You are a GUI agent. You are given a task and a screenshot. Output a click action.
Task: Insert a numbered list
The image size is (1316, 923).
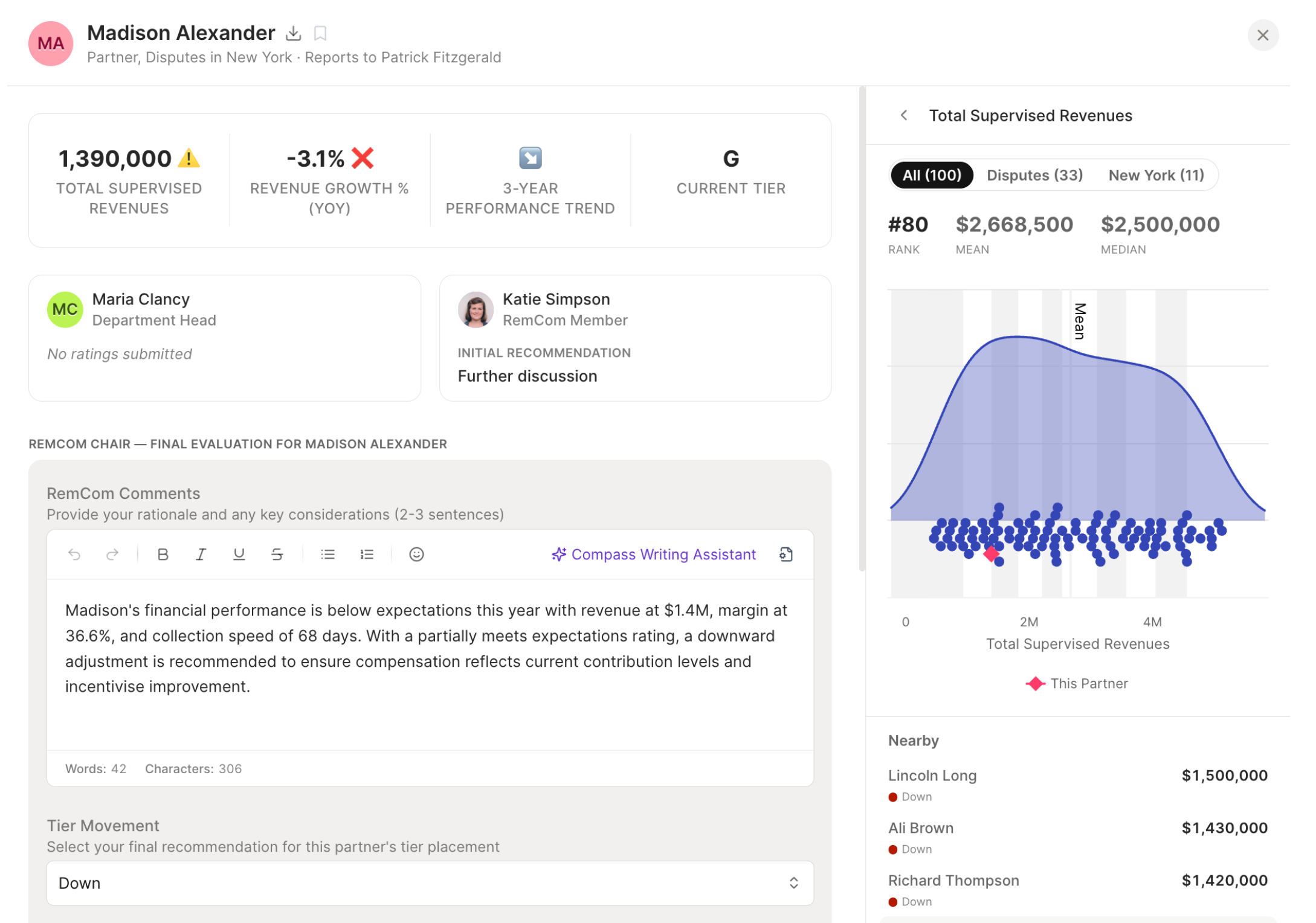366,554
